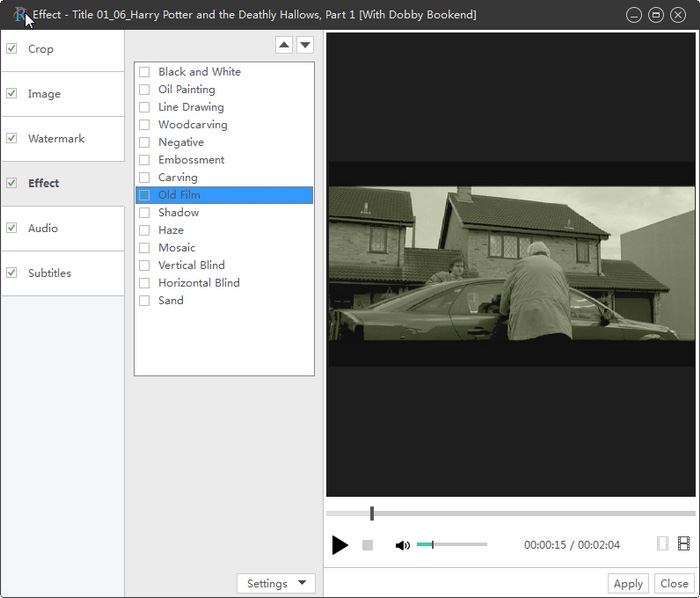Switch to the Audio tab
700x598 pixels.
pyautogui.click(x=62, y=228)
